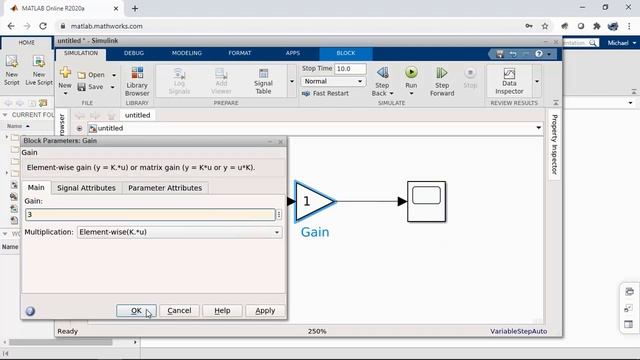The image size is (640, 360).
Task: Open the dropdown arrow beside Open
Action: tap(114, 76)
